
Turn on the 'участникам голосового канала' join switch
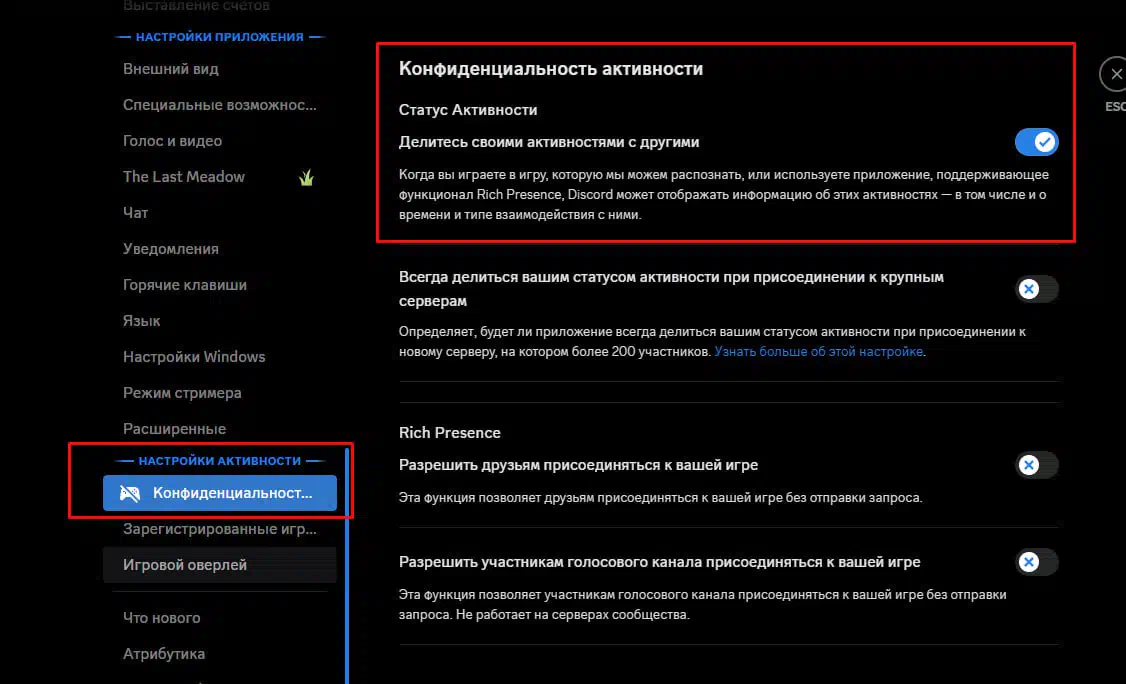coord(1036,562)
